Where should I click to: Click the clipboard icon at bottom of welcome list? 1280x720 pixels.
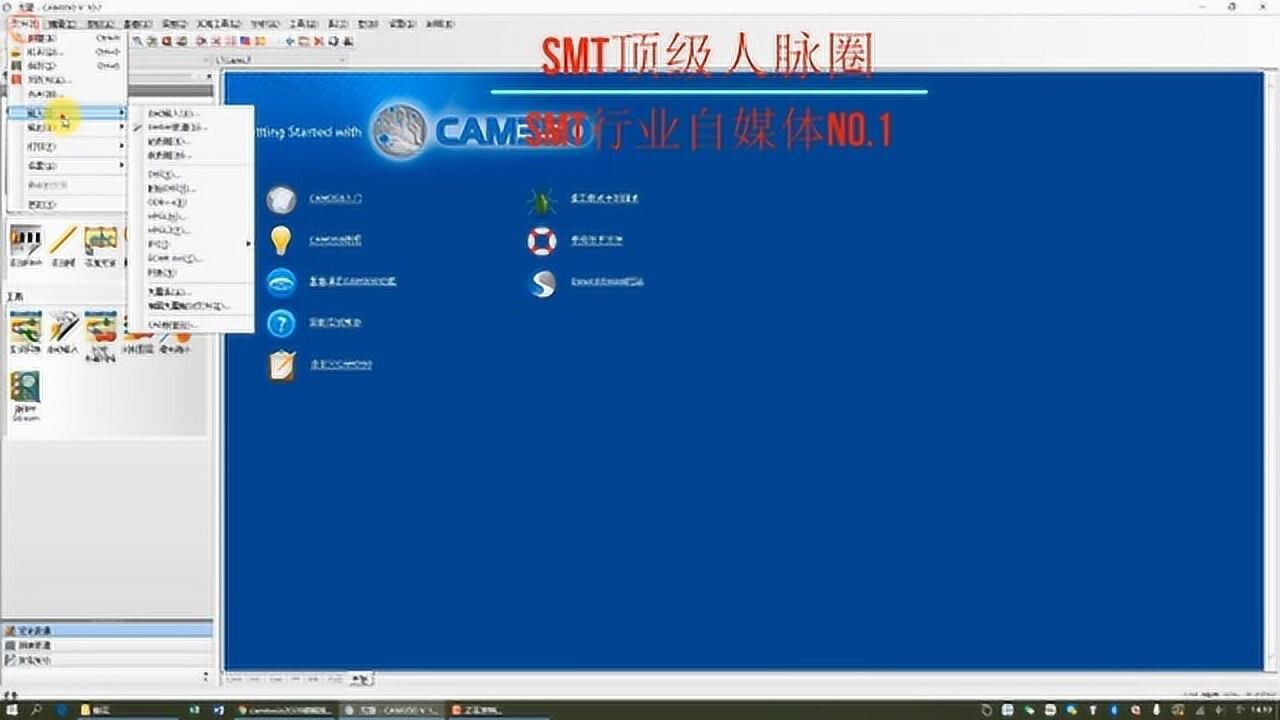[282, 363]
